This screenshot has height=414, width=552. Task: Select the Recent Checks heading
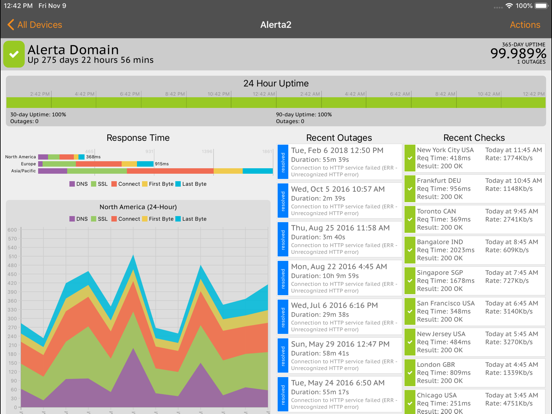tap(474, 138)
